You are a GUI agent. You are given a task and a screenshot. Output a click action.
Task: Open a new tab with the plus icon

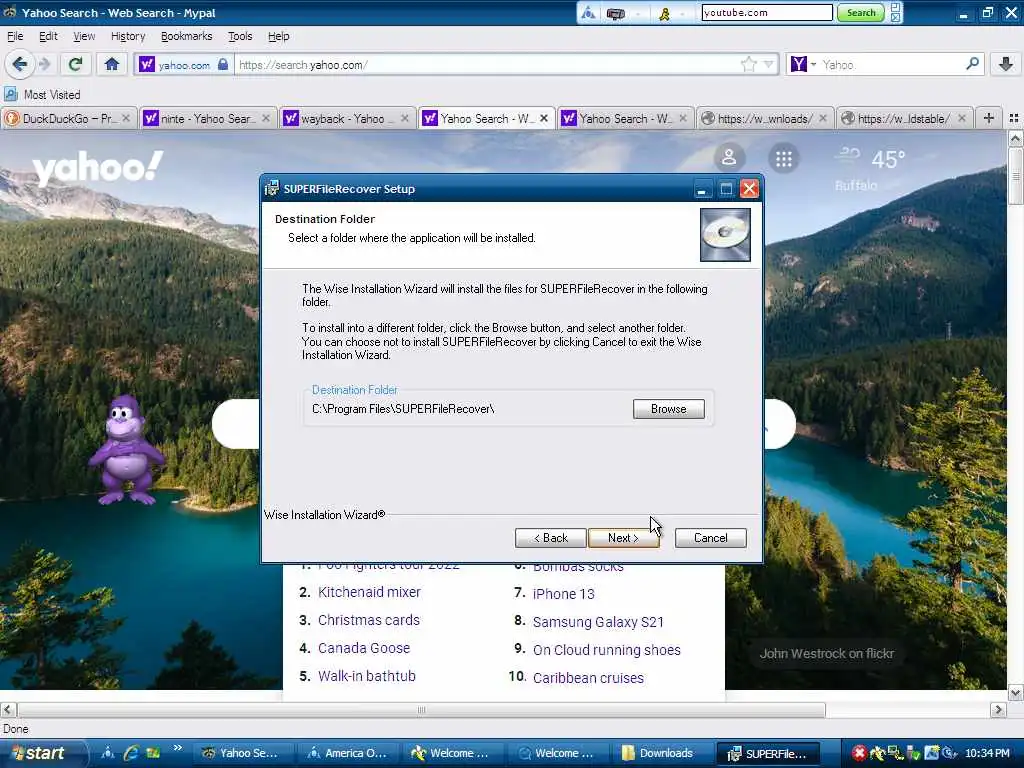989,118
